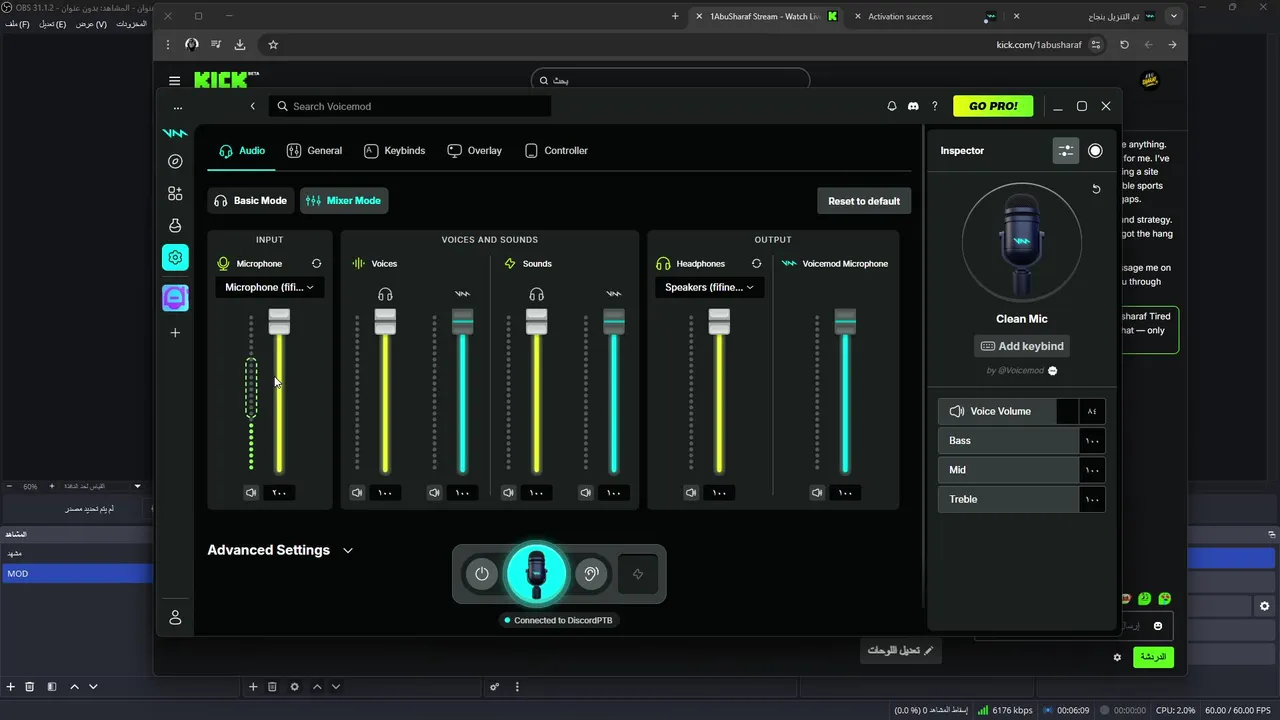Open the account profile icon in Voicemod sidebar
This screenshot has height=720, width=1280.
pyautogui.click(x=175, y=618)
